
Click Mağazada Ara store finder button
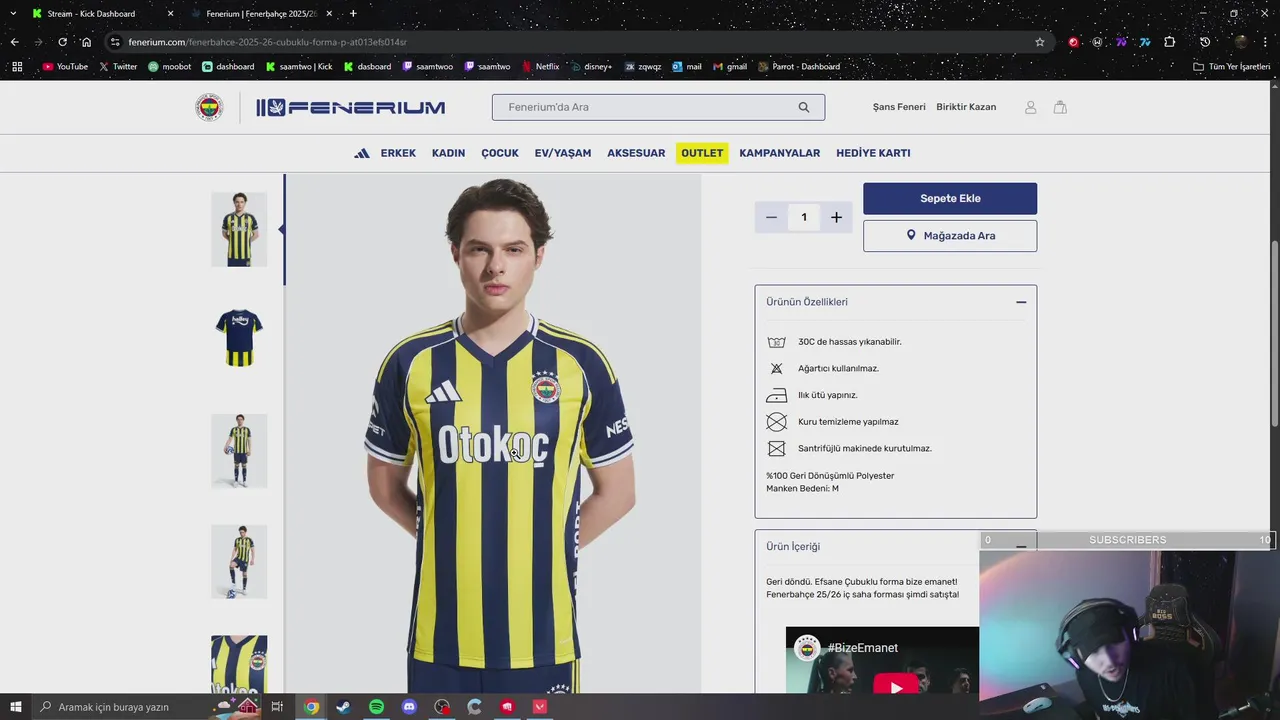950,236
